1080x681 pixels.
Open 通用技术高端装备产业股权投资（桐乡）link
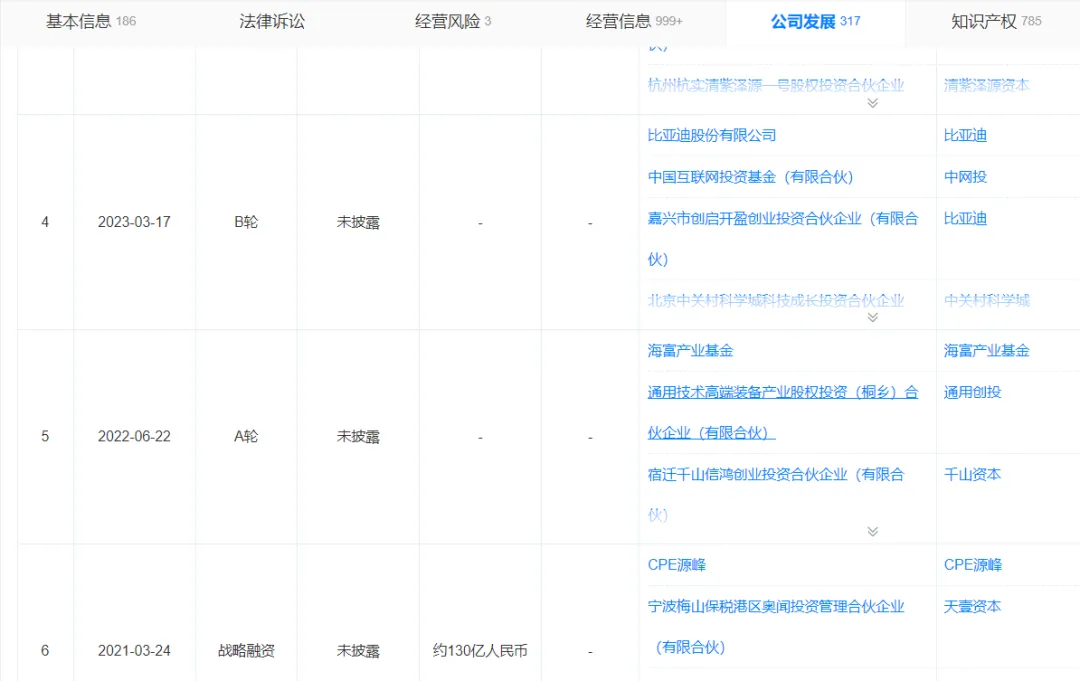783,412
